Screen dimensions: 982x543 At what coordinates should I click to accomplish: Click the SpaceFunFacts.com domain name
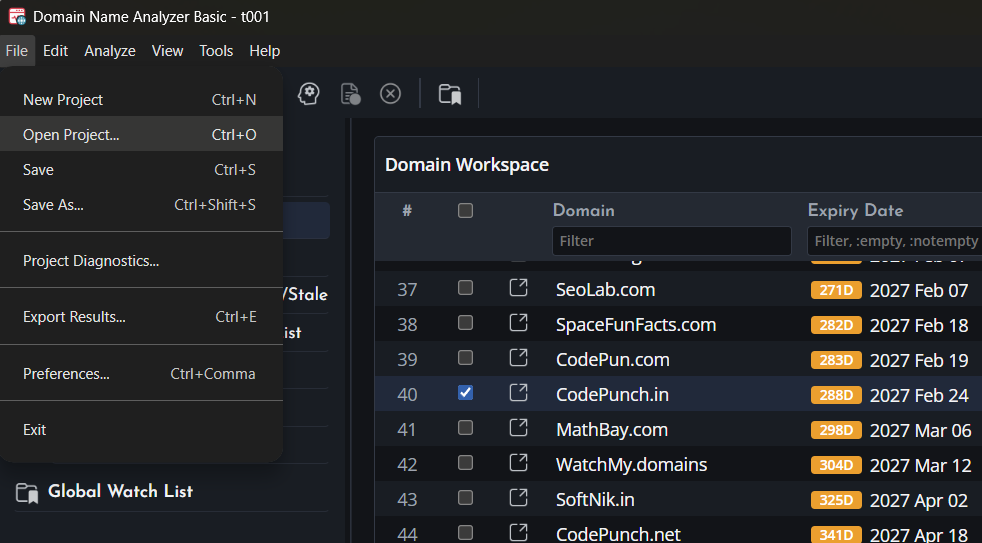(x=636, y=324)
